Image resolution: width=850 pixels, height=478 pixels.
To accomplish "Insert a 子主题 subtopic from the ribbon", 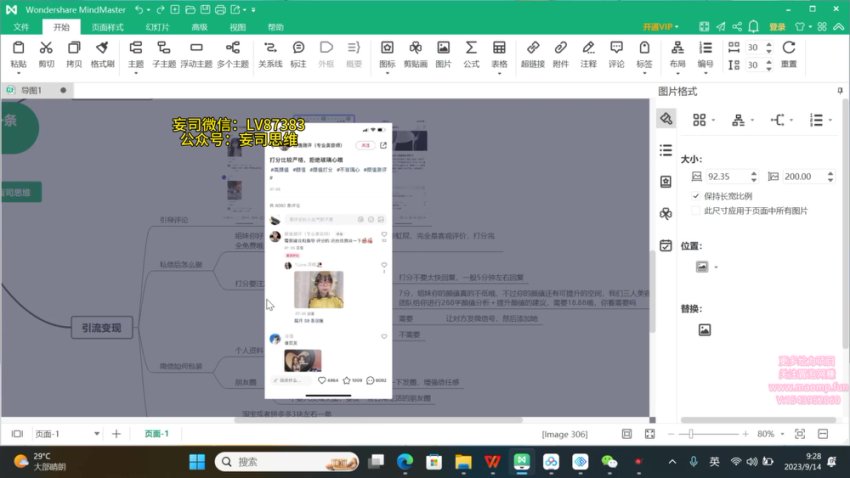I will [x=164, y=53].
